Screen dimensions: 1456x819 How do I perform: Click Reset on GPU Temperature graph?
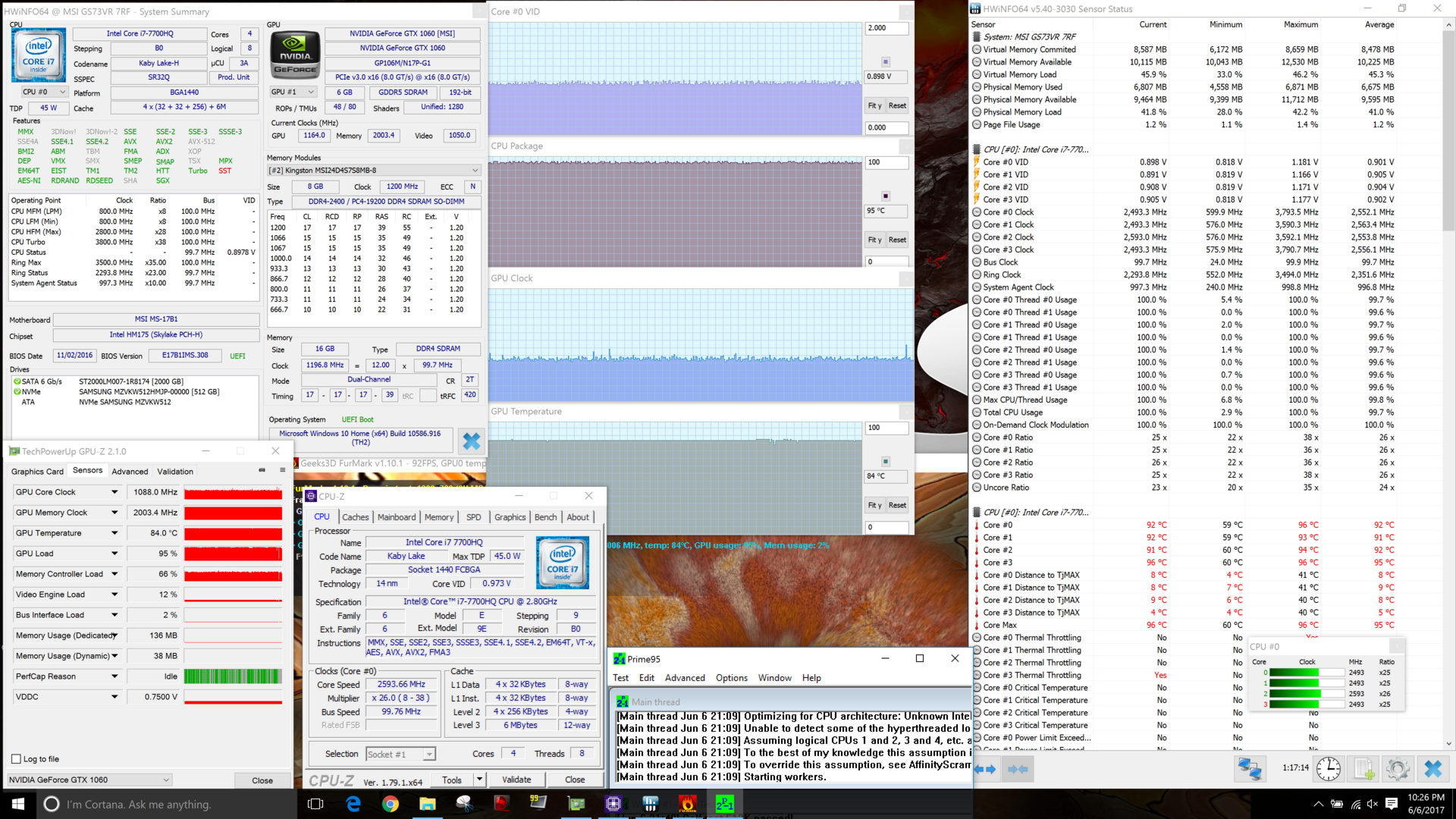[897, 505]
